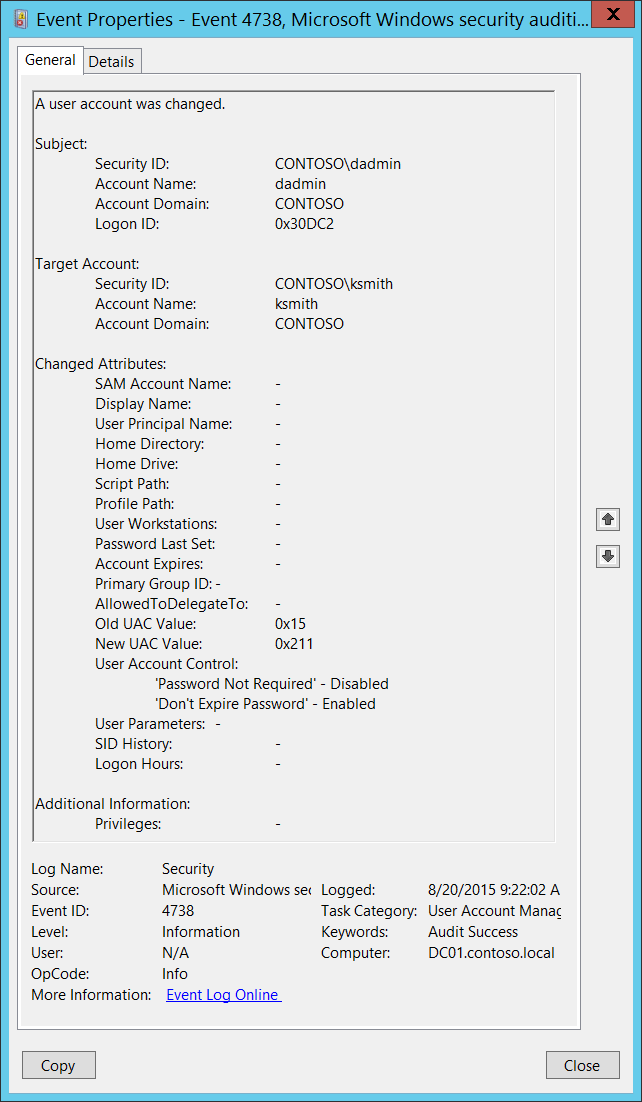The width and height of the screenshot is (642, 1102).
Task: Click the 'A user account was changed.' text
Action: click(x=130, y=104)
